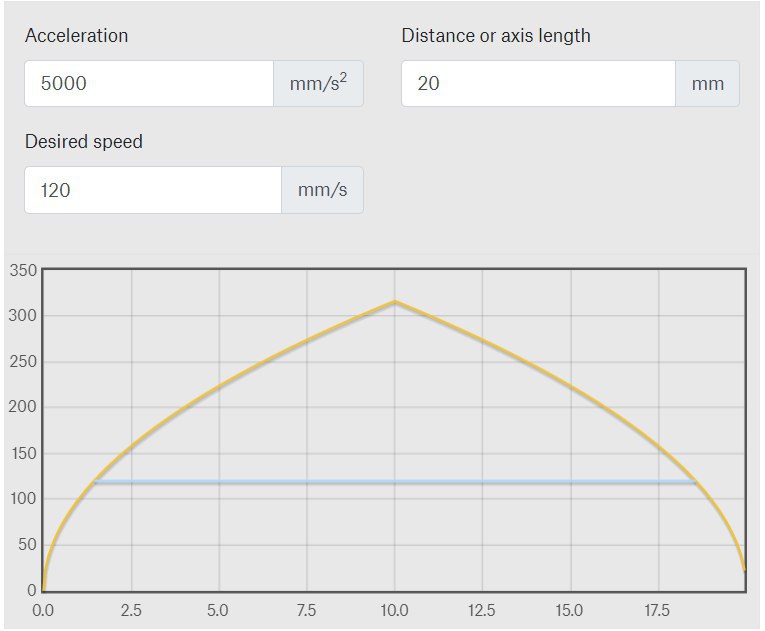Image resolution: width=765 pixels, height=631 pixels.
Task: Click the 0.0 label on the x-axis
Action: click(43, 611)
